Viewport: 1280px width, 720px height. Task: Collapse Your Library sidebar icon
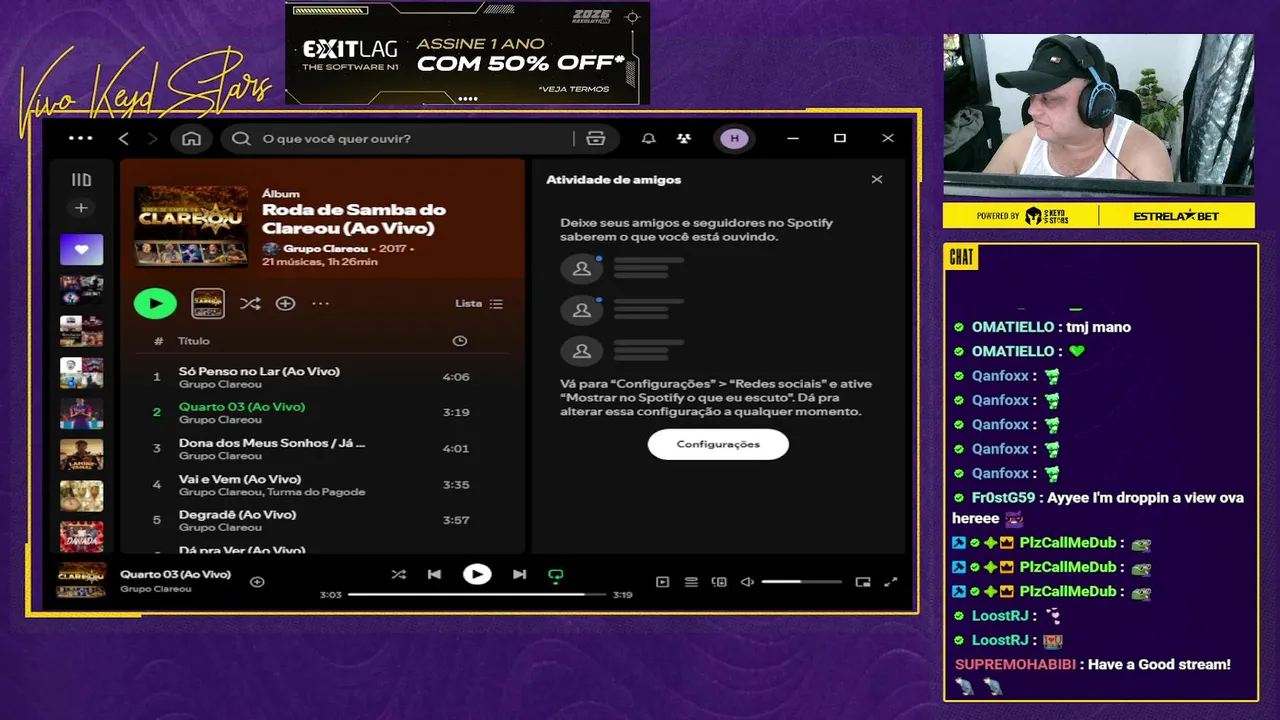pyautogui.click(x=81, y=180)
